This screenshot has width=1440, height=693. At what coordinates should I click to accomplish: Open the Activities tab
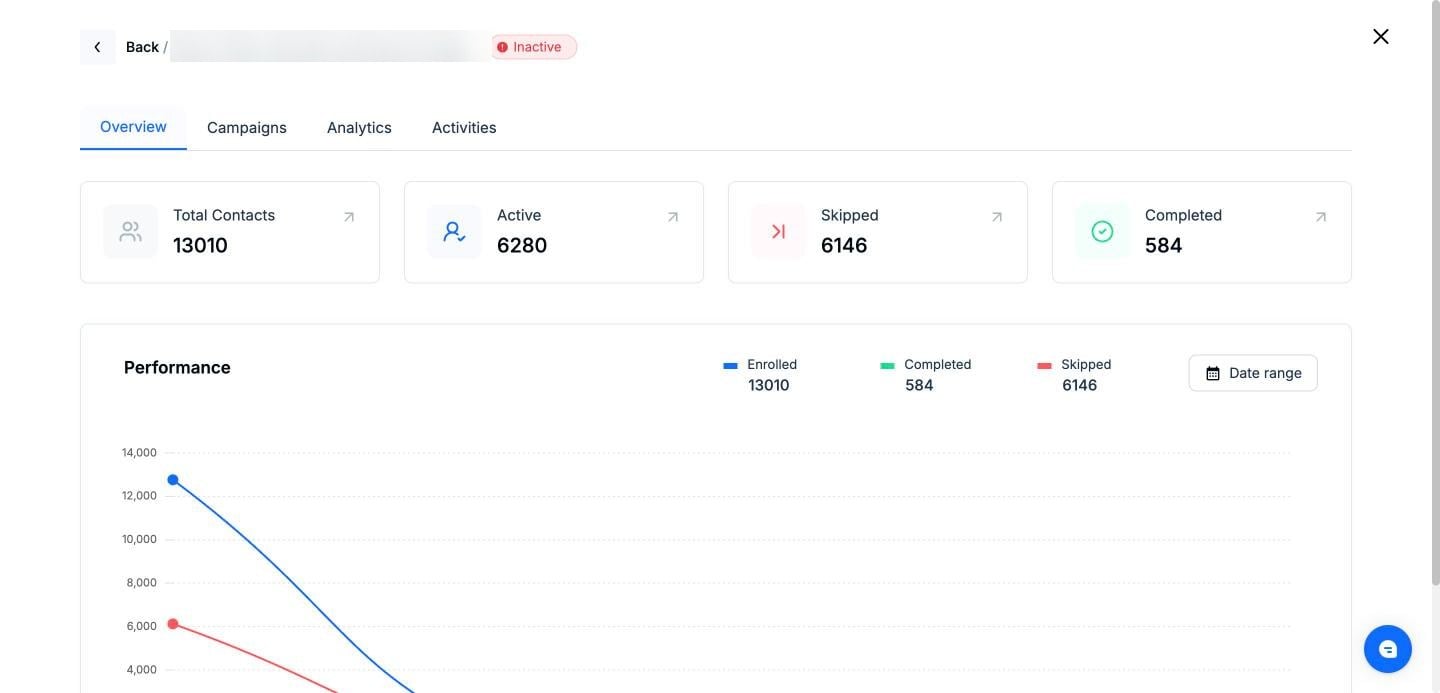[x=464, y=128]
